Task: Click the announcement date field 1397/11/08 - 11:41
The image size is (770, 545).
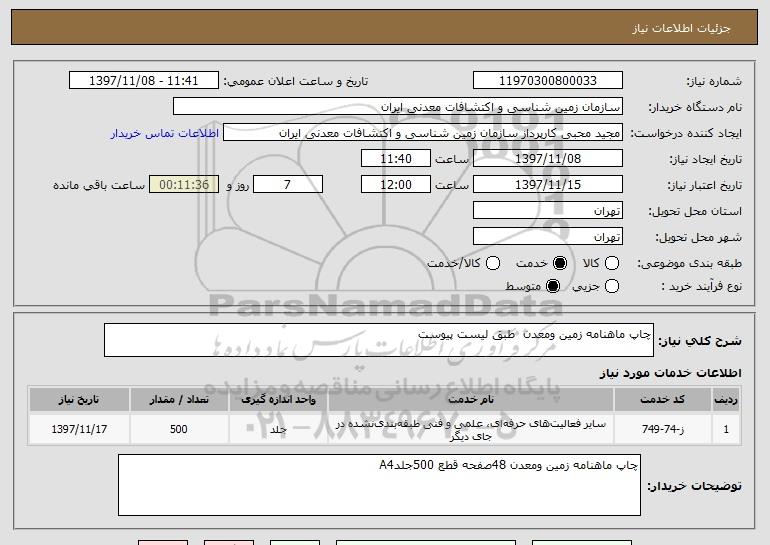Action: coord(144,81)
